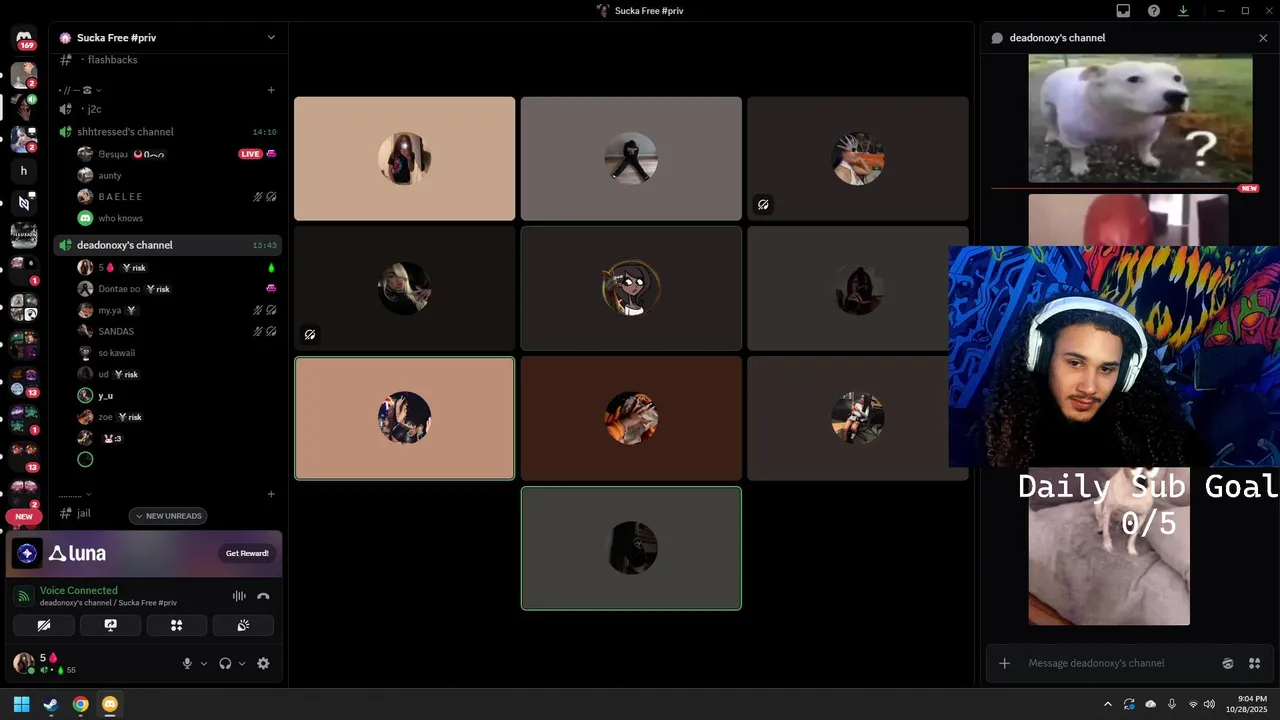Open the server with the 'h' icon
Viewport: 1280px width, 720px height.
click(24, 171)
